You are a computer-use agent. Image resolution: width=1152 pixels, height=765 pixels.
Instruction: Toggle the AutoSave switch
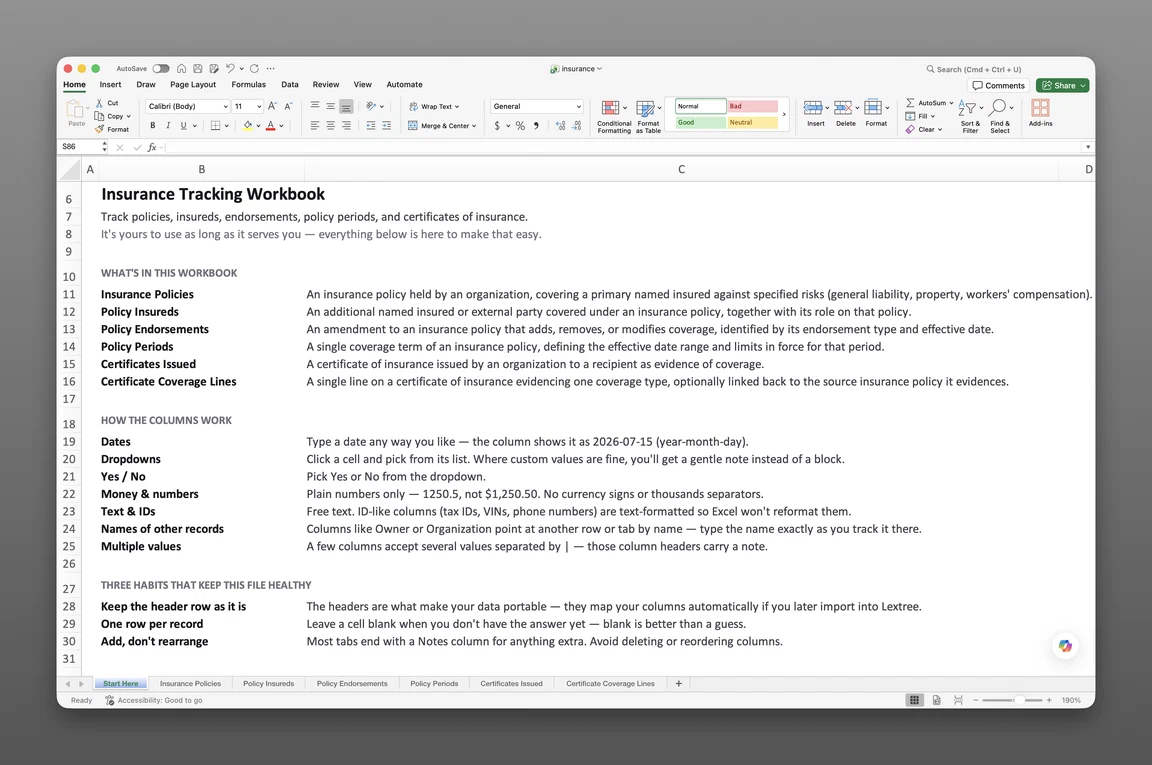pyautogui.click(x=161, y=68)
